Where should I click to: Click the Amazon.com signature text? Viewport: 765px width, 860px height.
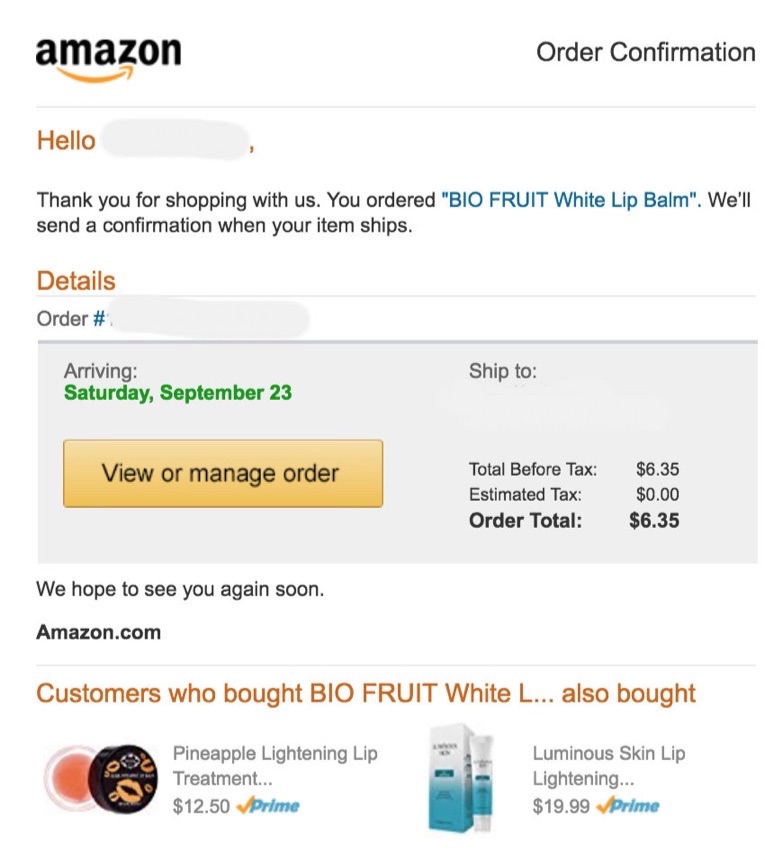pyautogui.click(x=98, y=632)
